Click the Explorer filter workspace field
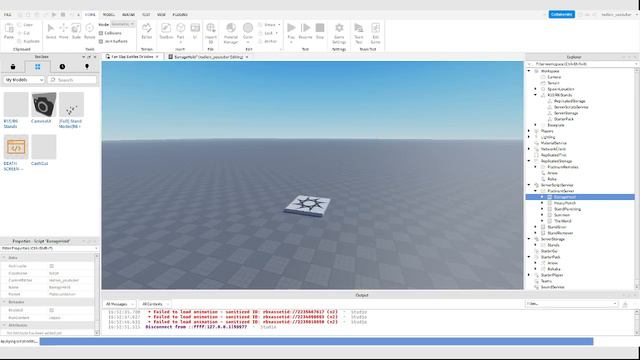The image size is (640, 360). click(581, 64)
